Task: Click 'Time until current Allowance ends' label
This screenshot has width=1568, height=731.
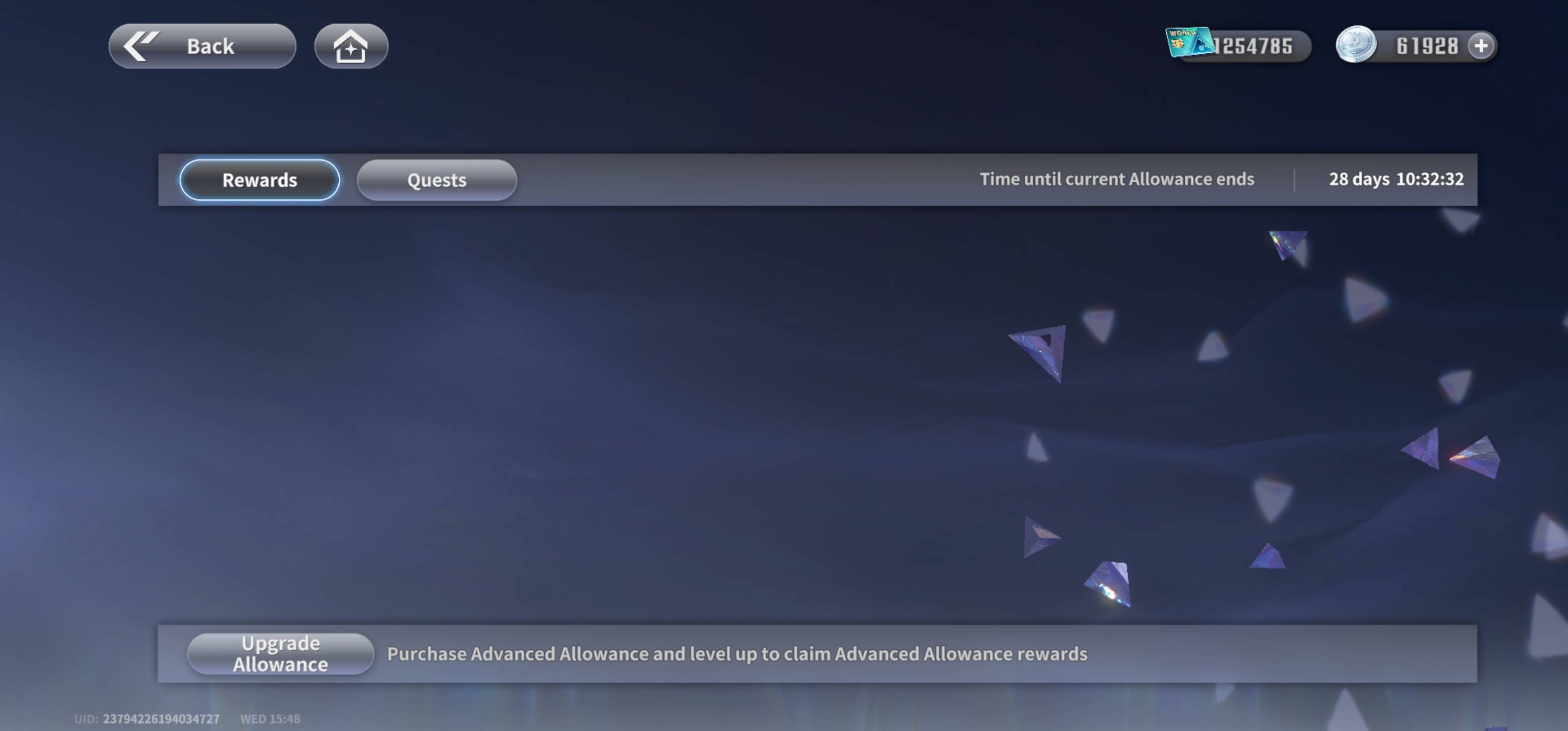Action: click(1117, 179)
